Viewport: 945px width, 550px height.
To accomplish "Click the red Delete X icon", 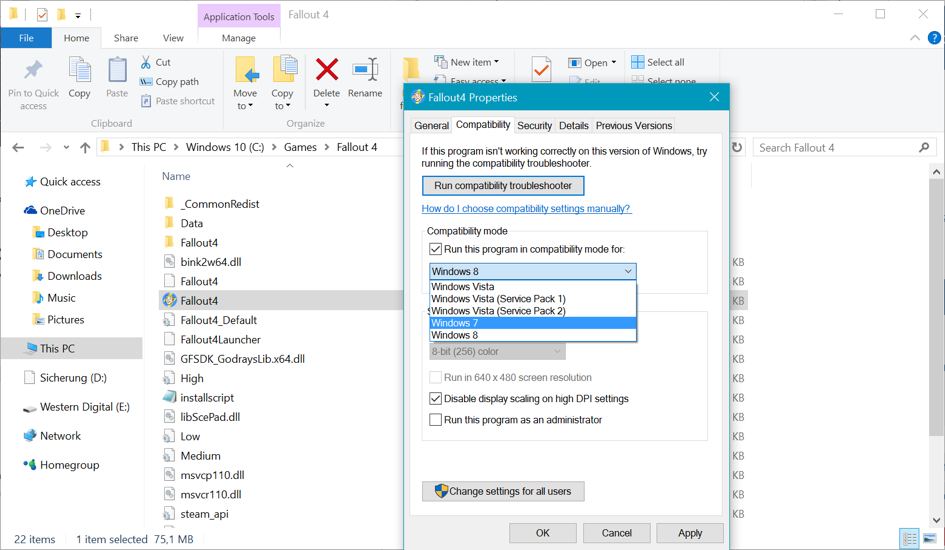I will tap(327, 69).
